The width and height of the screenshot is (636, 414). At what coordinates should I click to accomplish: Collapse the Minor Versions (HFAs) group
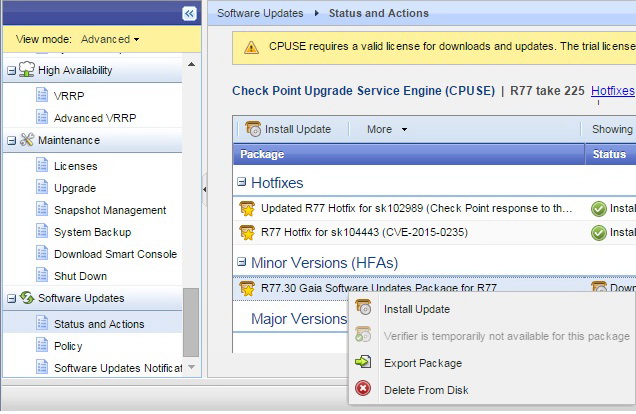point(241,262)
